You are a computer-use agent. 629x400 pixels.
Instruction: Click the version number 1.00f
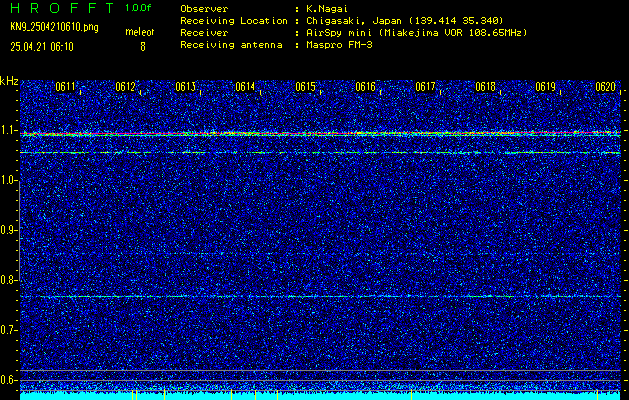pyautogui.click(x=138, y=8)
